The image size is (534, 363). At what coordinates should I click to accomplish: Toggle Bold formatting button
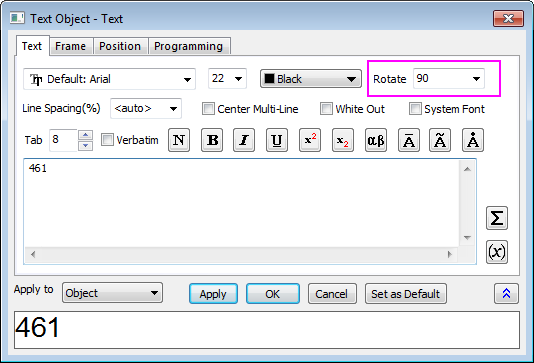point(212,140)
